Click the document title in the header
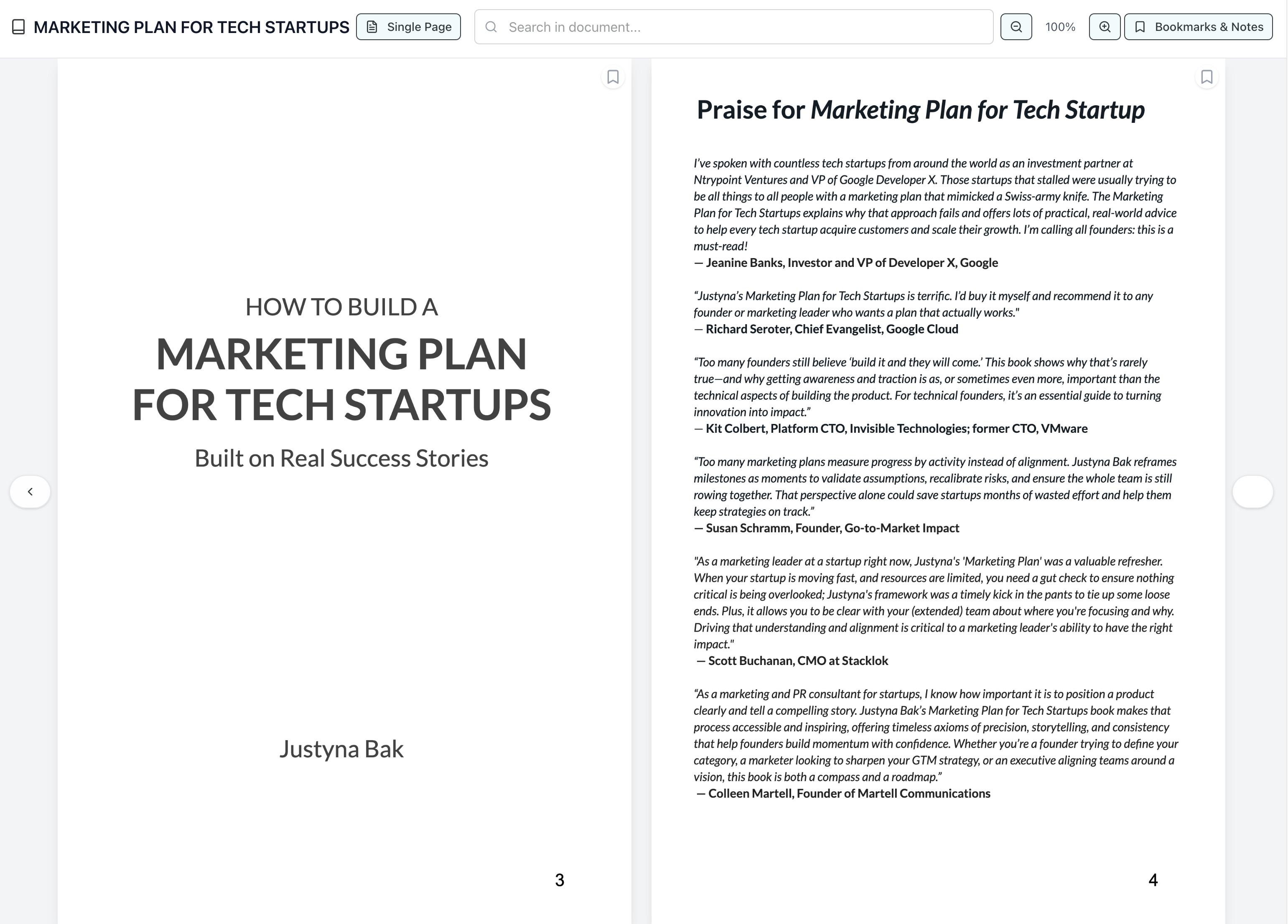Viewport: 1288px width, 924px height. (x=191, y=27)
